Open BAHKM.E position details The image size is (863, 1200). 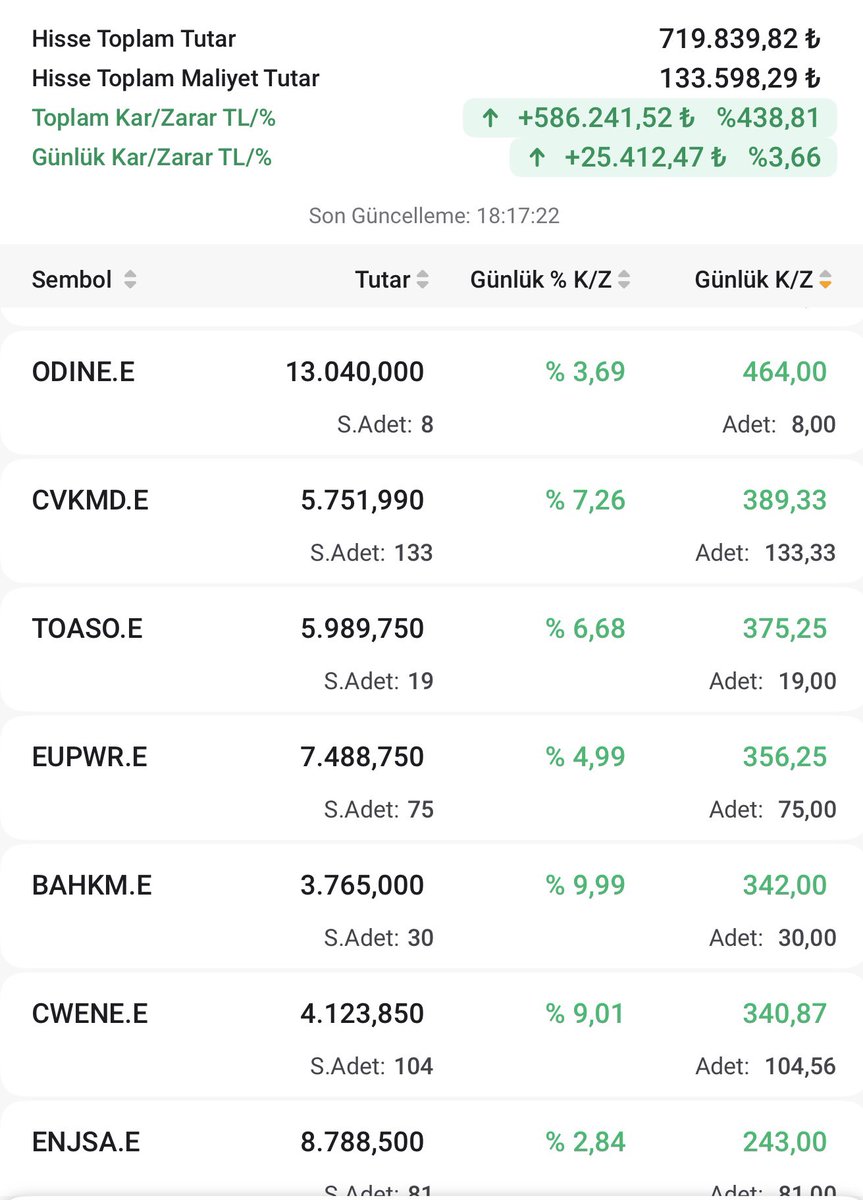pyautogui.click(x=431, y=906)
